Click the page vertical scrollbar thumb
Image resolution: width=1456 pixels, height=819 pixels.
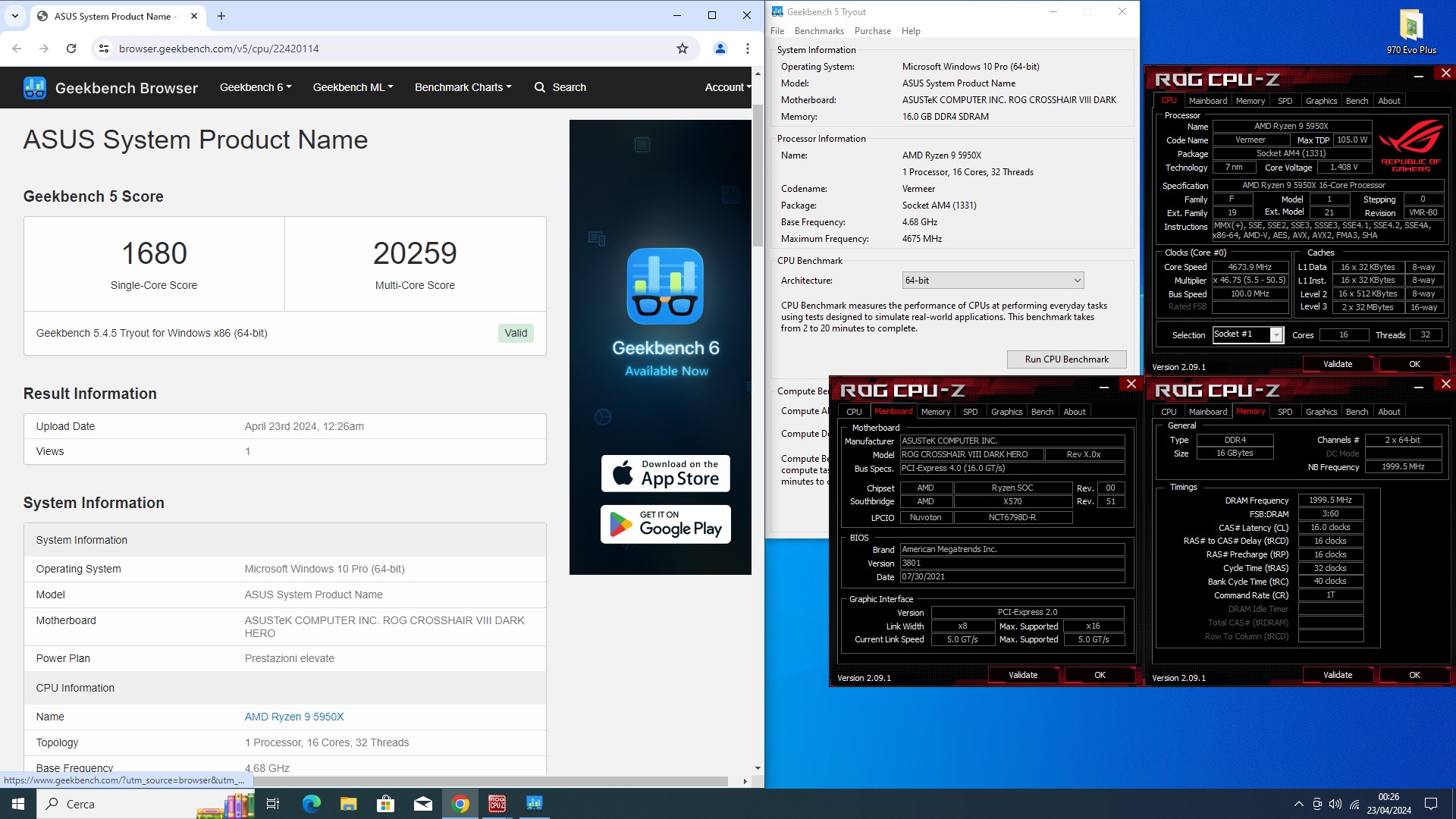click(758, 177)
